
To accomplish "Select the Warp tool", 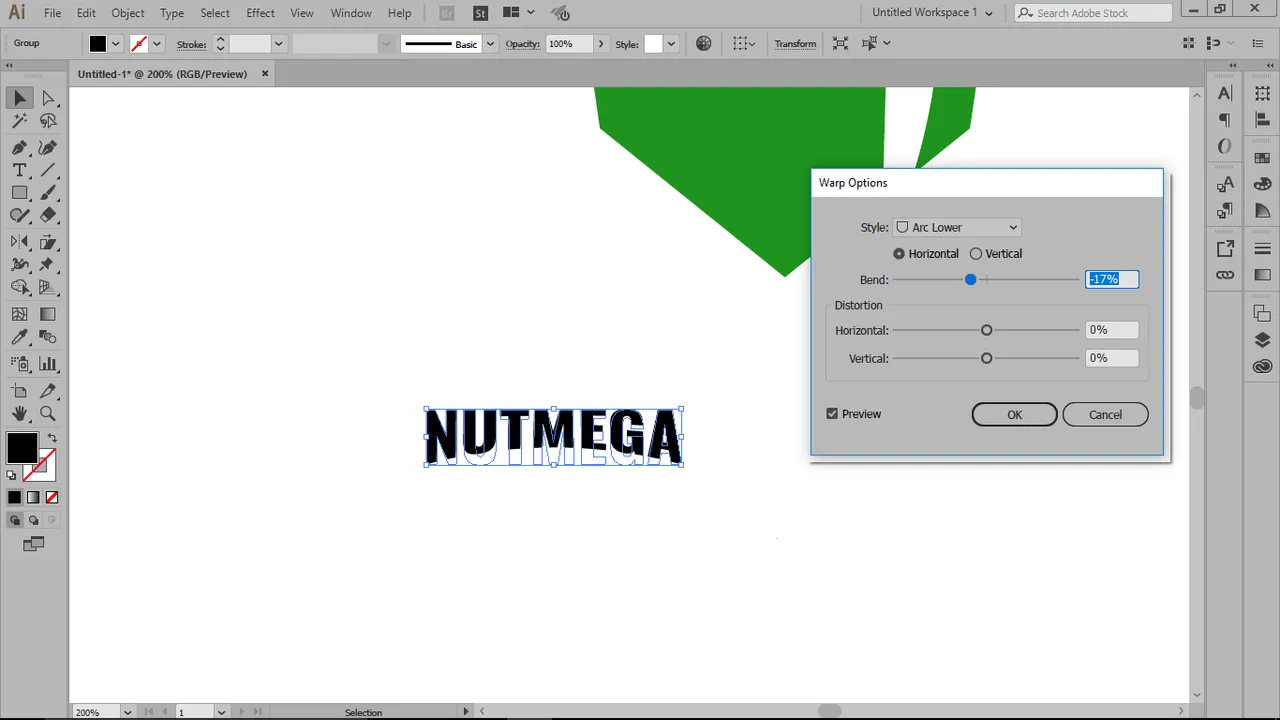I will coord(20,265).
